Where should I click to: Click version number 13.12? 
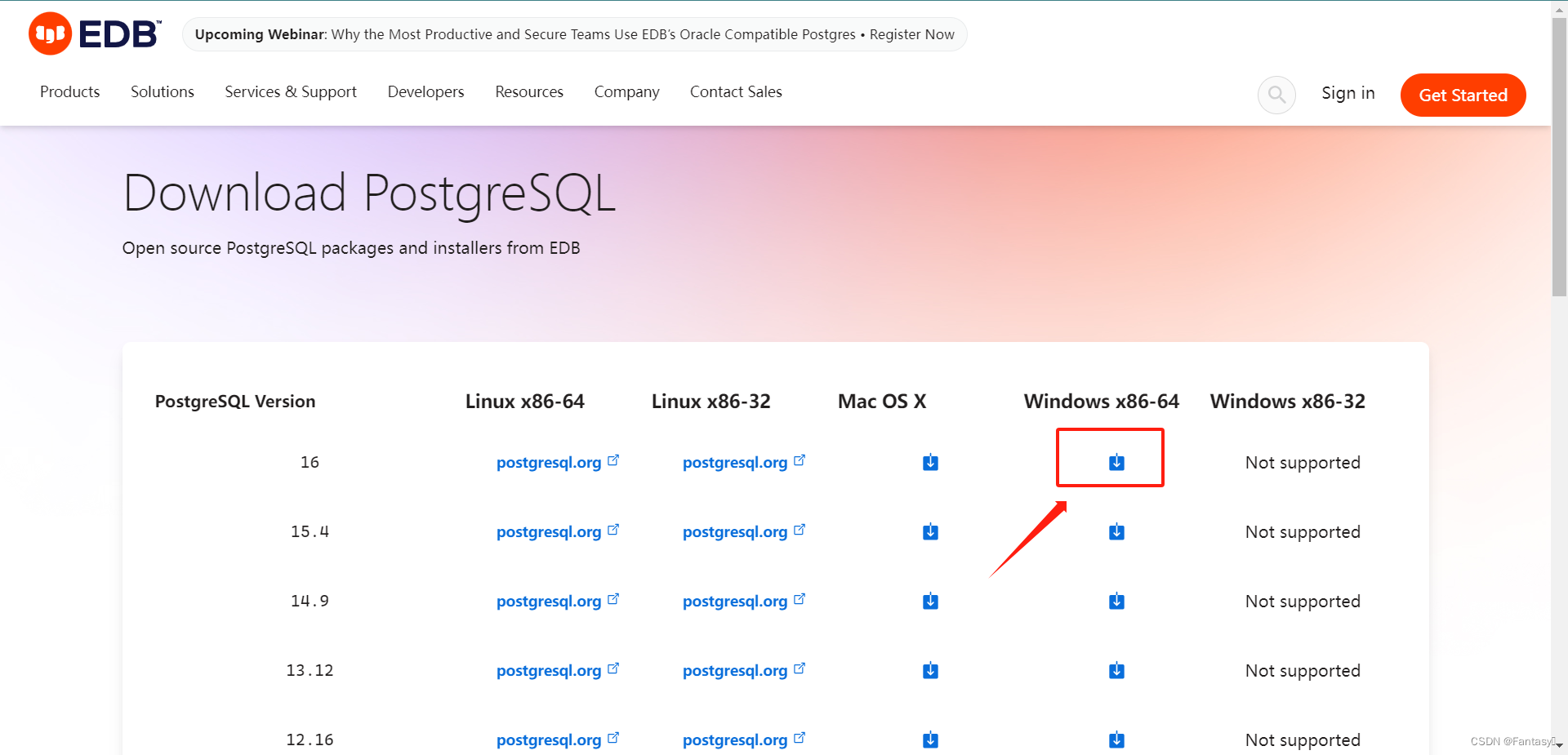(x=310, y=670)
